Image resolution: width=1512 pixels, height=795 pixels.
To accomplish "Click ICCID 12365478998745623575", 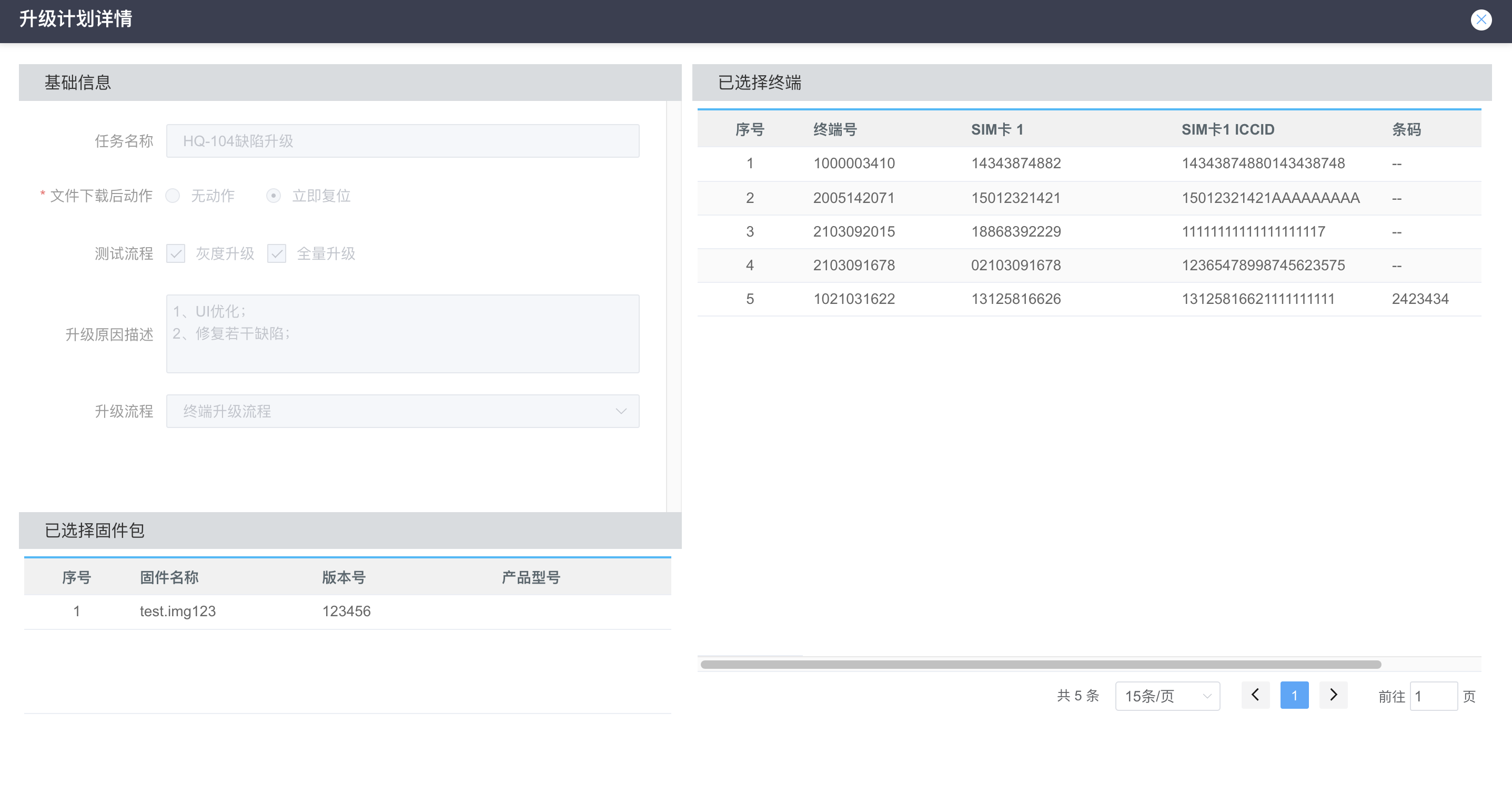I will click(1263, 265).
